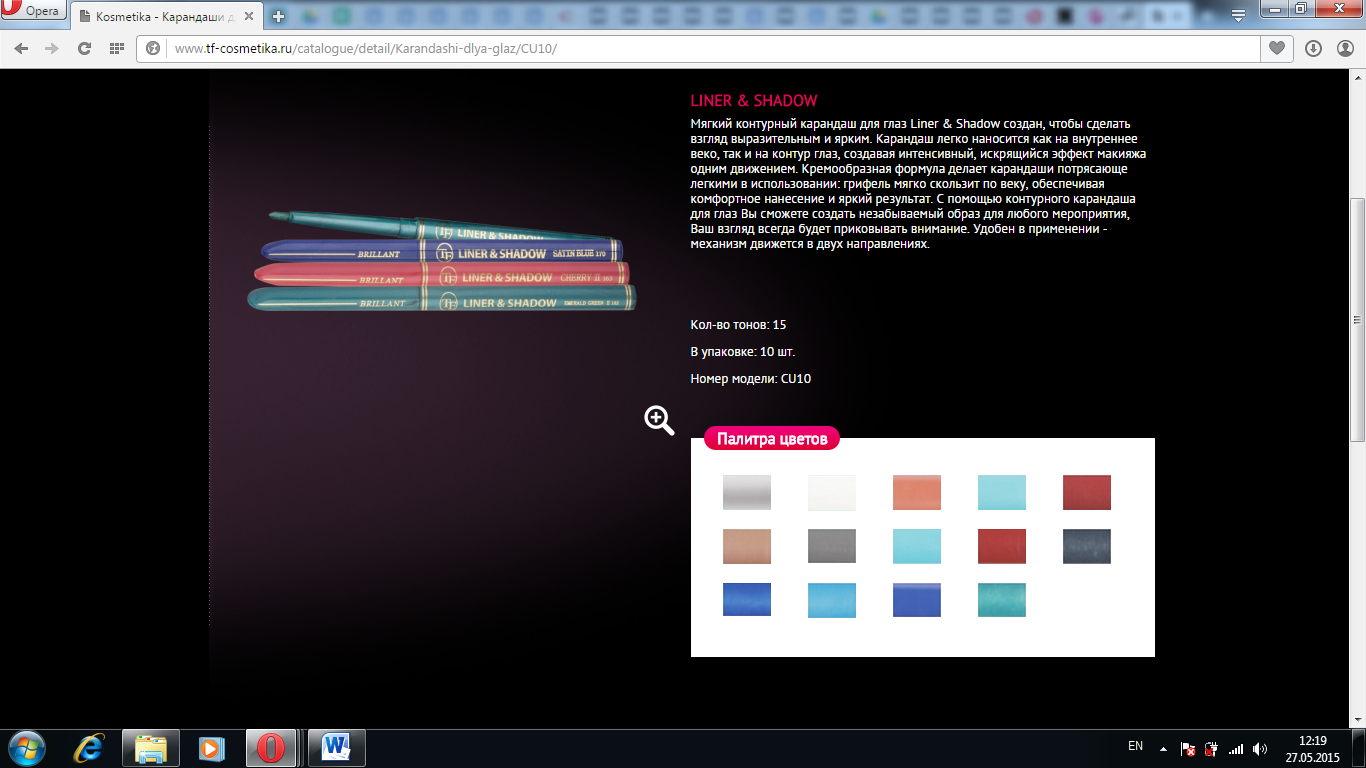Screen dimensions: 1366x768
Task: Select the text Номер модели: CU10
Action: click(750, 379)
